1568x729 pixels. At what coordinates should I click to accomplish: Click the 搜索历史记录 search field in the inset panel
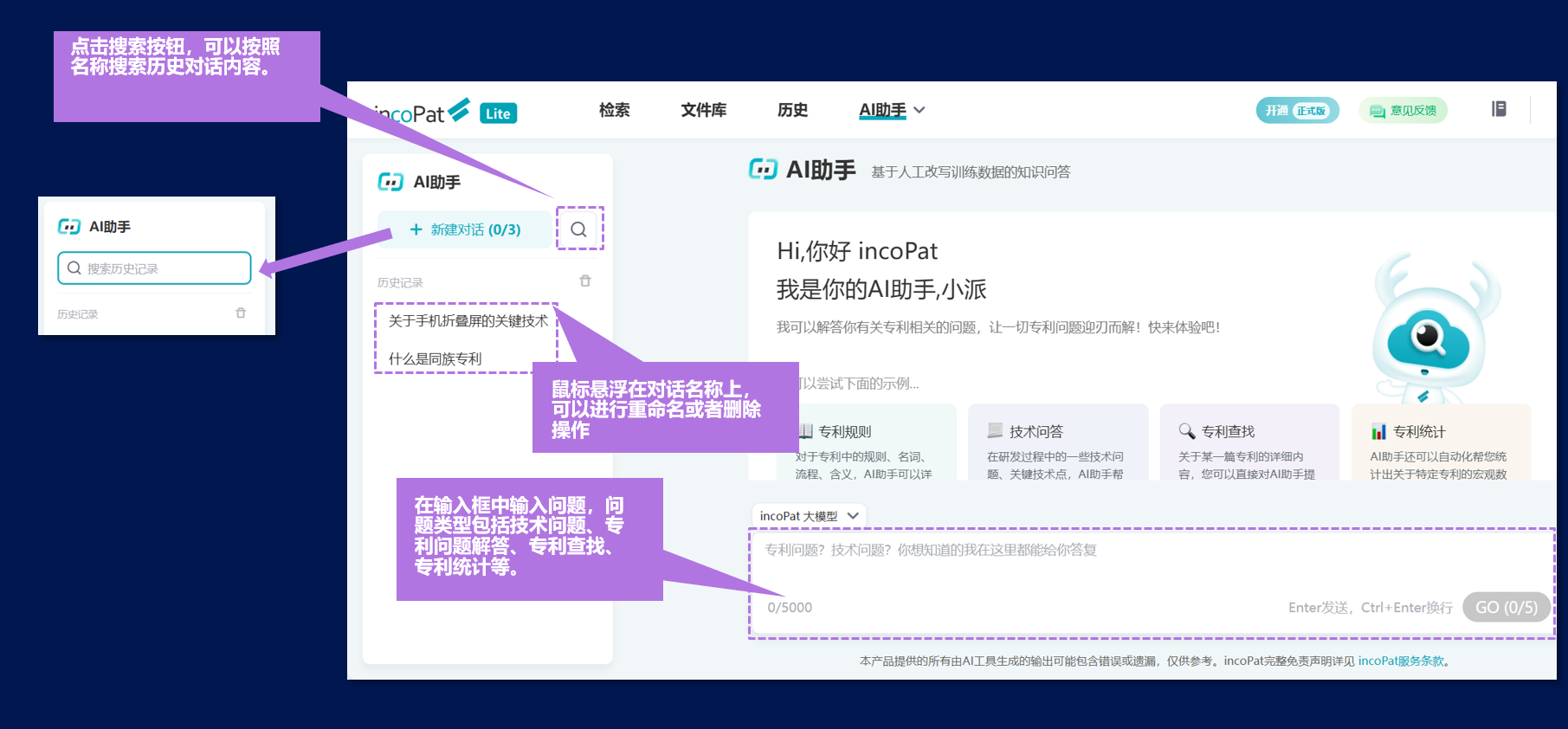tap(154, 268)
